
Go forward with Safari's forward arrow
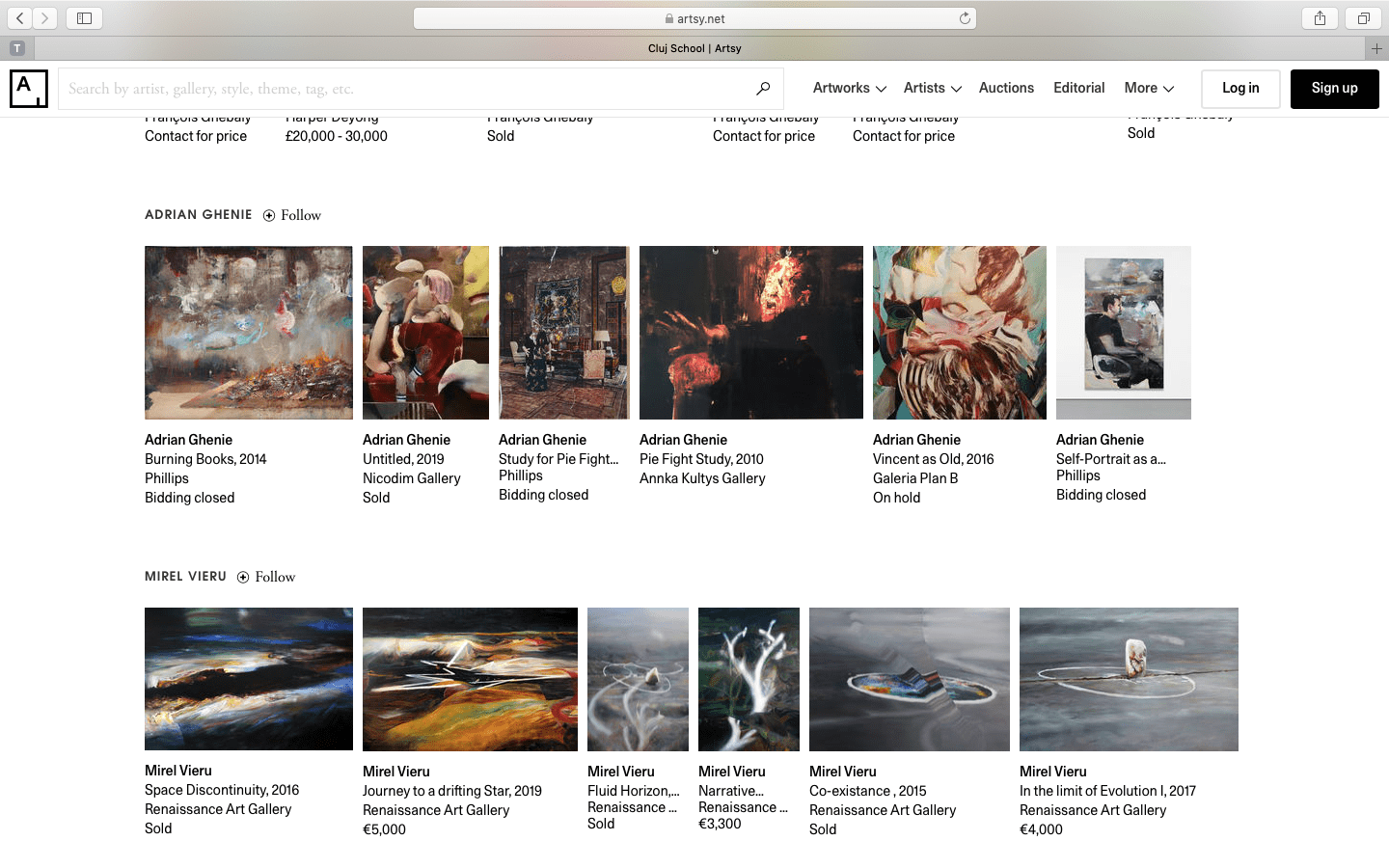(44, 18)
